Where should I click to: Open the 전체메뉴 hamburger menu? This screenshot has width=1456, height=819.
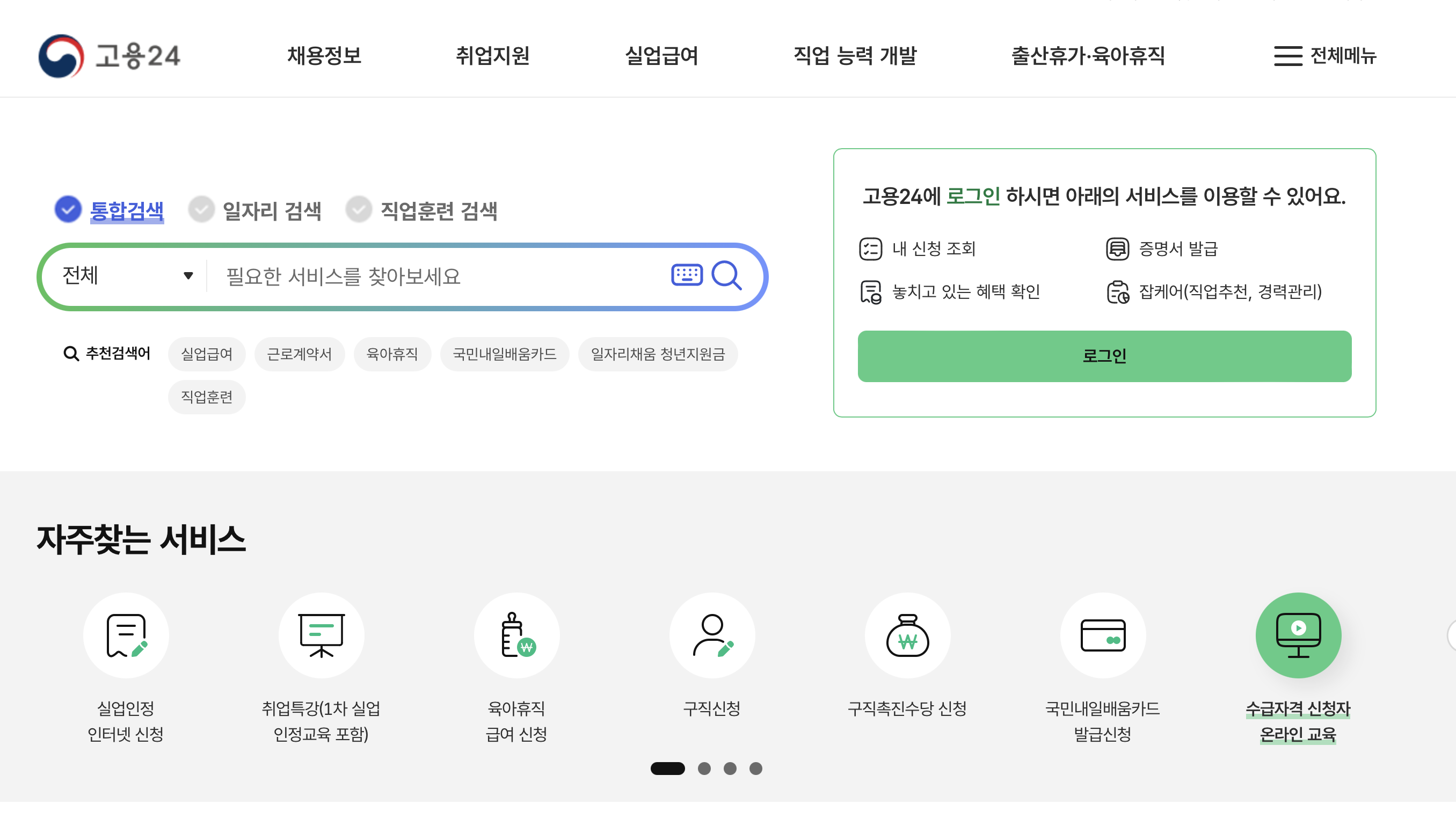(1324, 55)
